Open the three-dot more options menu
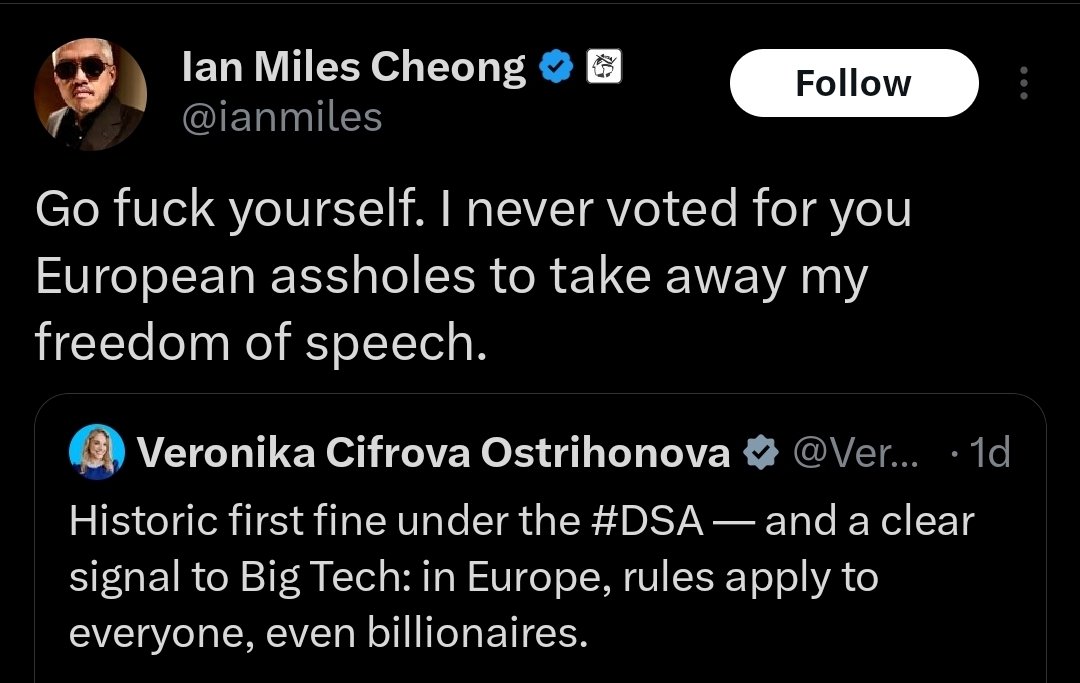The width and height of the screenshot is (1080, 683). coord(1024,83)
